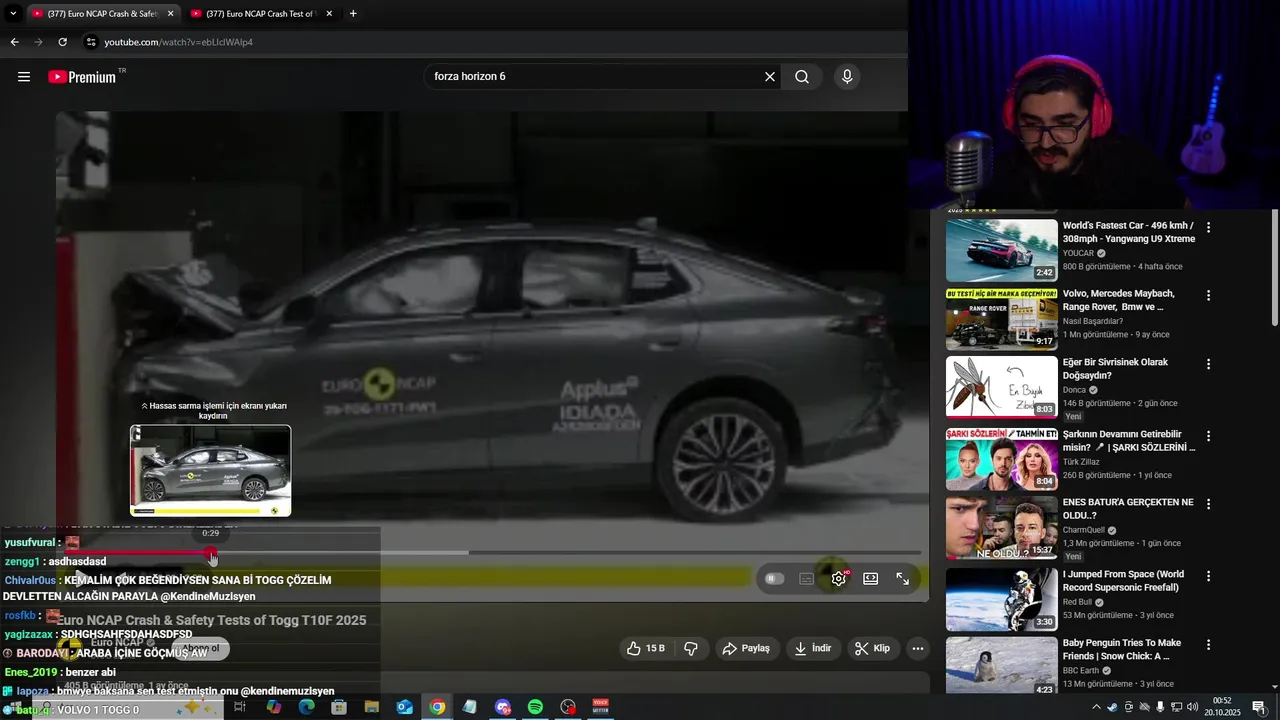Open Microsoft Edge from the taskbar
Image resolution: width=1280 pixels, height=720 pixels.
coord(306,707)
